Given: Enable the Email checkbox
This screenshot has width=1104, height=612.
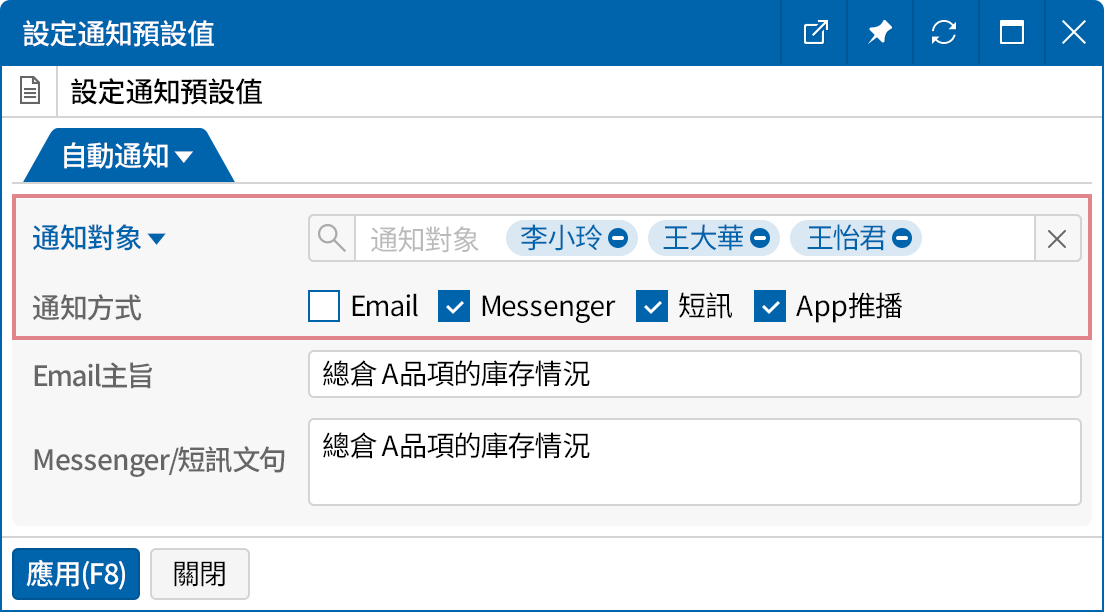Looking at the screenshot, I should point(324,306).
